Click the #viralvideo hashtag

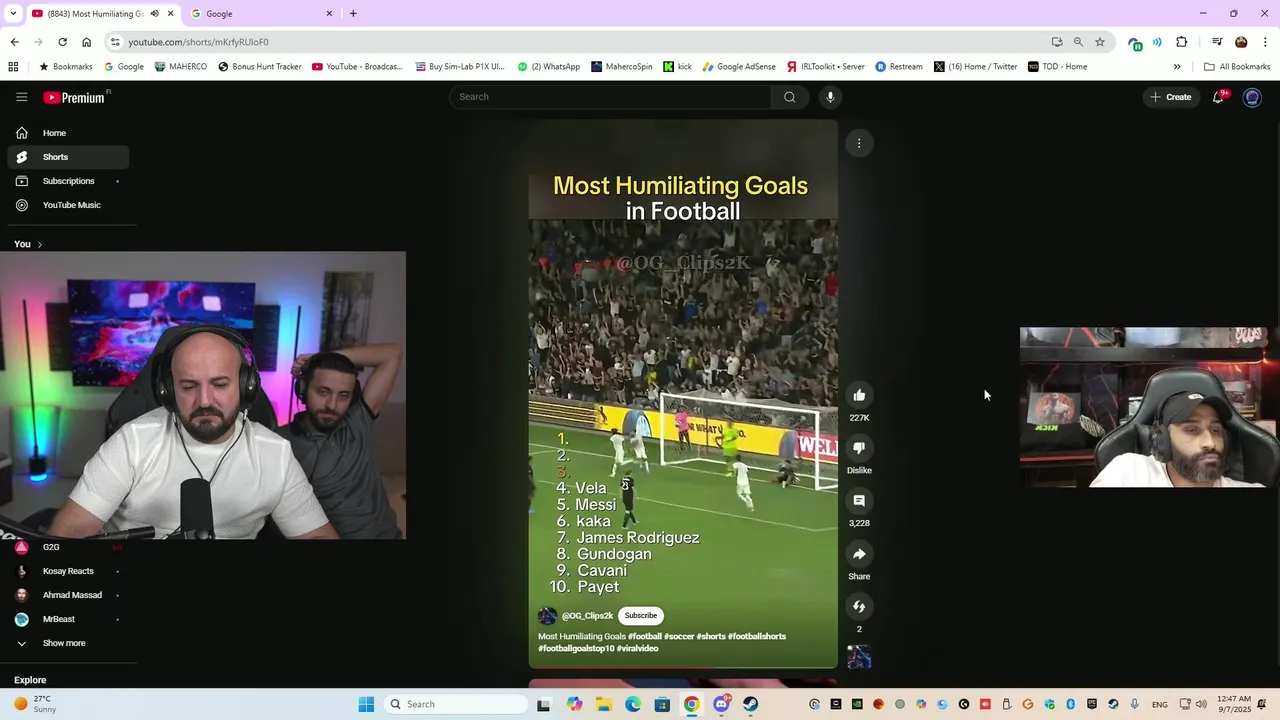coord(637,648)
